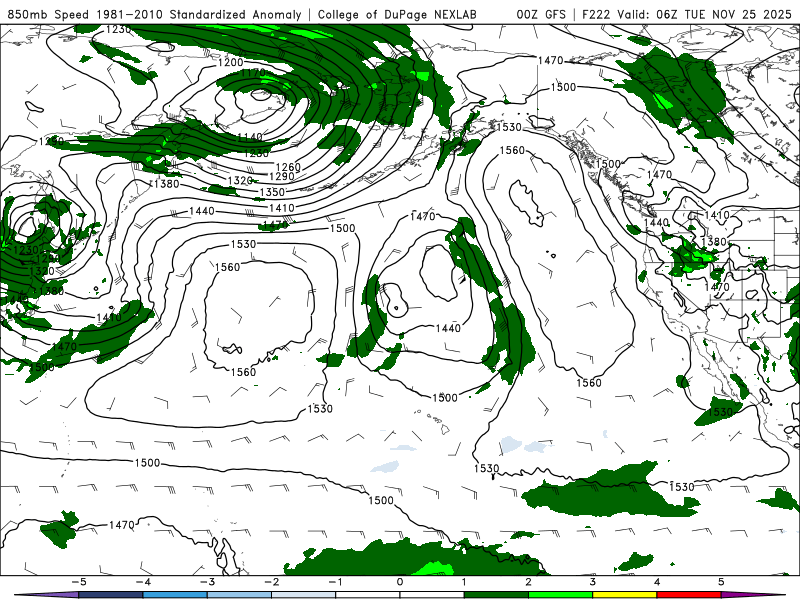Click the colorbar tick label '-5'
The width and height of the screenshot is (800, 600).
point(79,582)
